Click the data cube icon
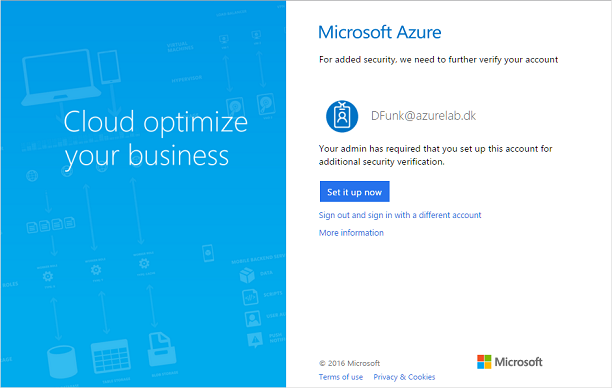Image resolution: width=612 pixels, height=388 pixels. point(247,275)
